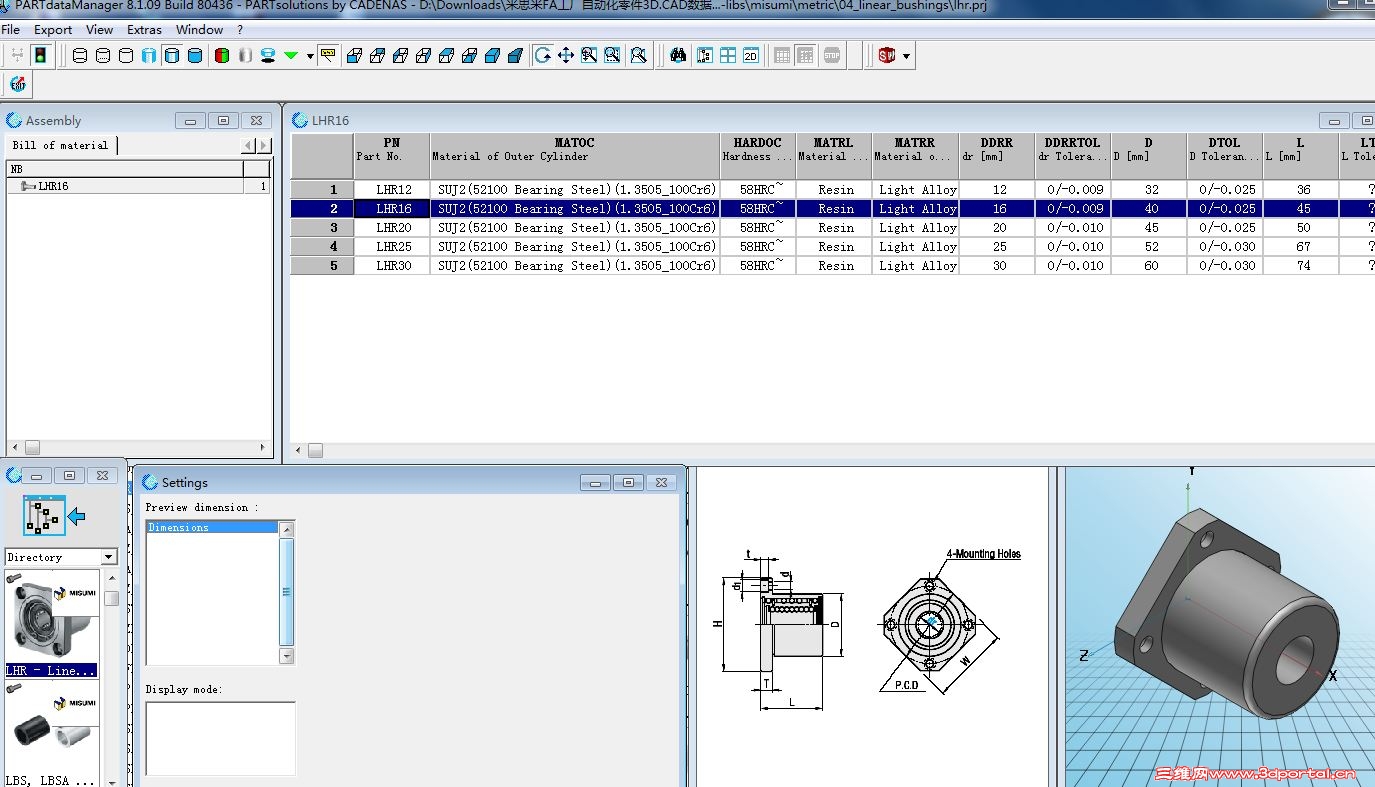
Task: Click the red SW SolidWorks export icon
Action: pos(887,56)
